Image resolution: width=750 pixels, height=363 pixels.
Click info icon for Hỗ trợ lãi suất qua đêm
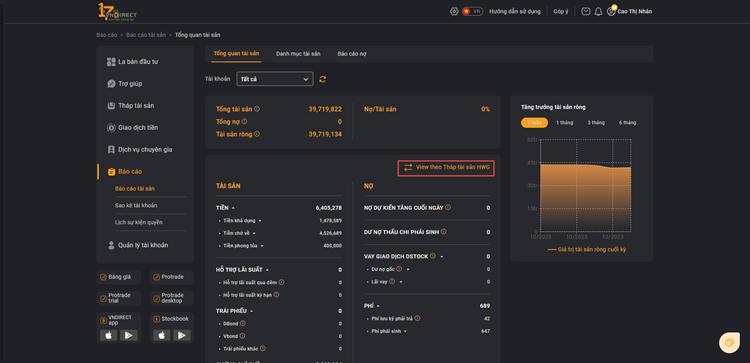[281, 282]
